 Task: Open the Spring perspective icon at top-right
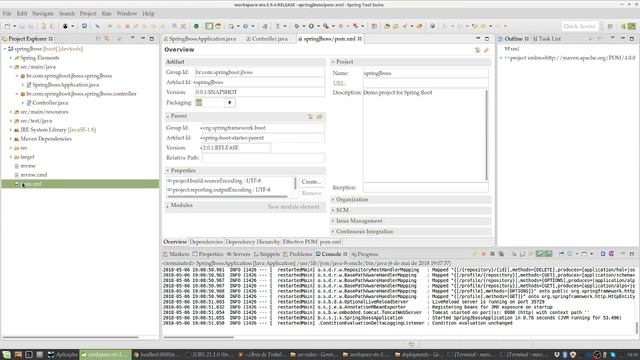tap(632, 26)
